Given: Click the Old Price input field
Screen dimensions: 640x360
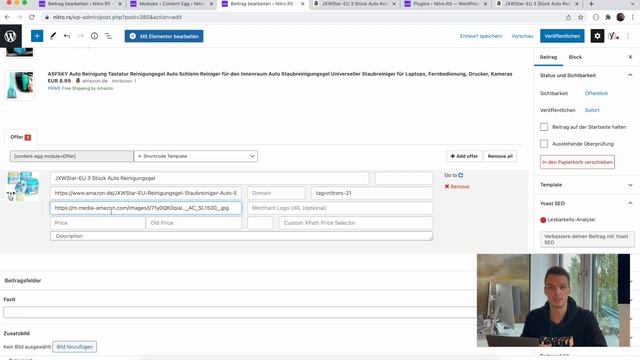Looking at the screenshot, I should (193, 223).
